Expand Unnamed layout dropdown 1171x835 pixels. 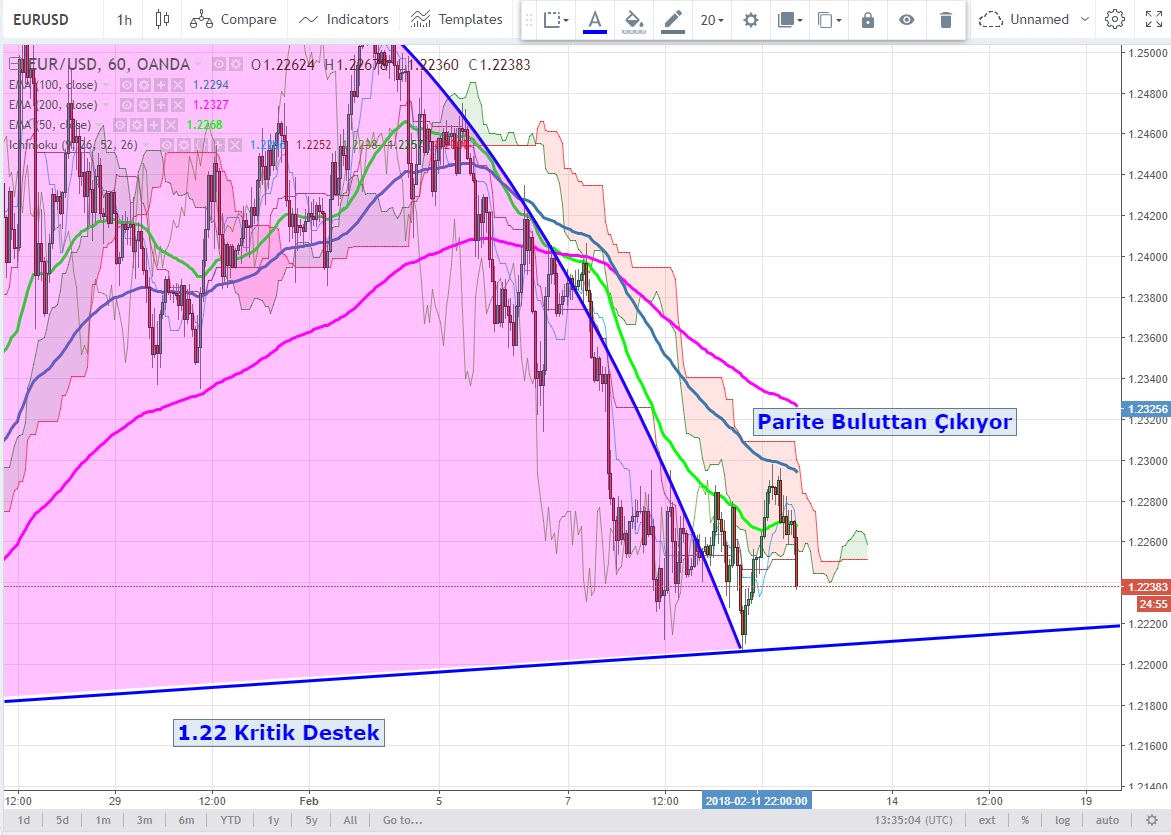click(x=1085, y=19)
